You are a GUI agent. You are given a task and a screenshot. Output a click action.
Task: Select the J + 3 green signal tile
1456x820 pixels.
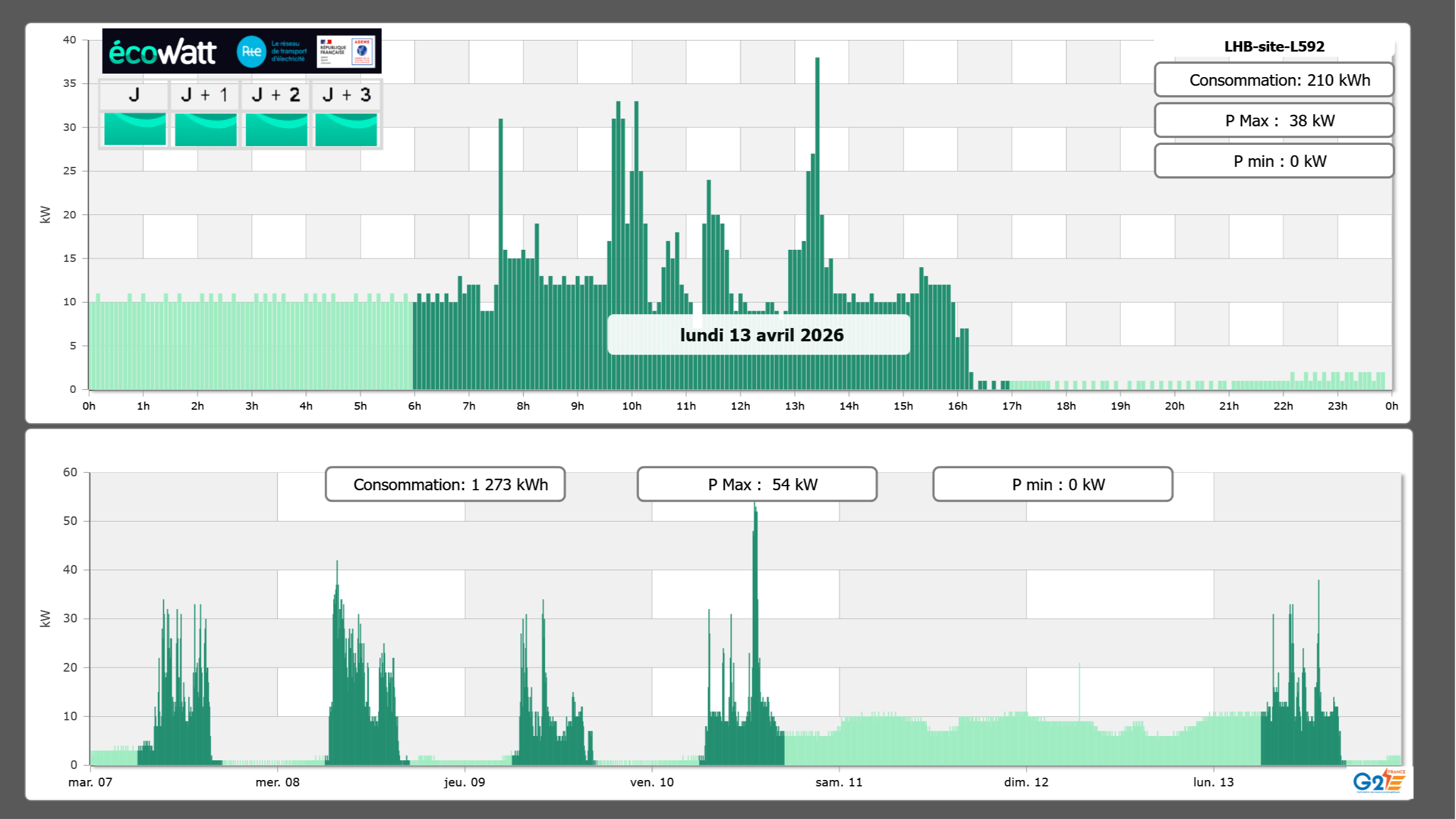(346, 129)
